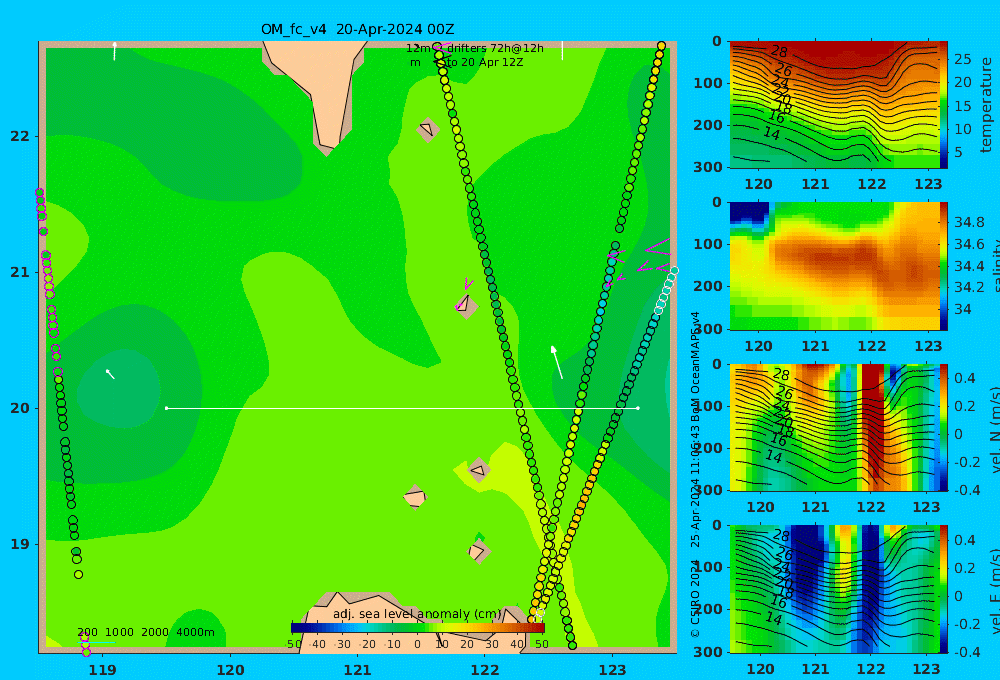Click the sea level anomaly color bar
Screen dimensions: 1000x680
pyautogui.click(x=418, y=628)
